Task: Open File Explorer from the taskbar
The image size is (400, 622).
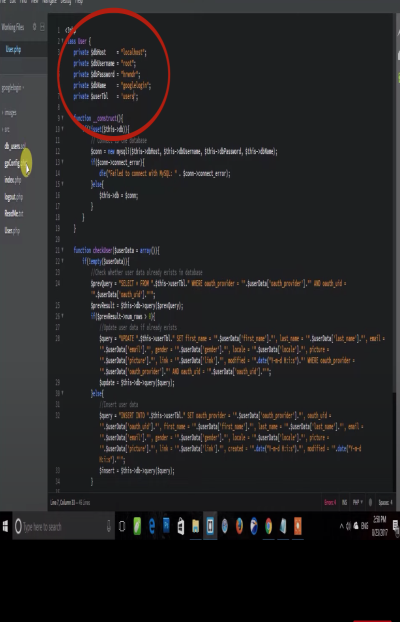Action: click(195, 526)
